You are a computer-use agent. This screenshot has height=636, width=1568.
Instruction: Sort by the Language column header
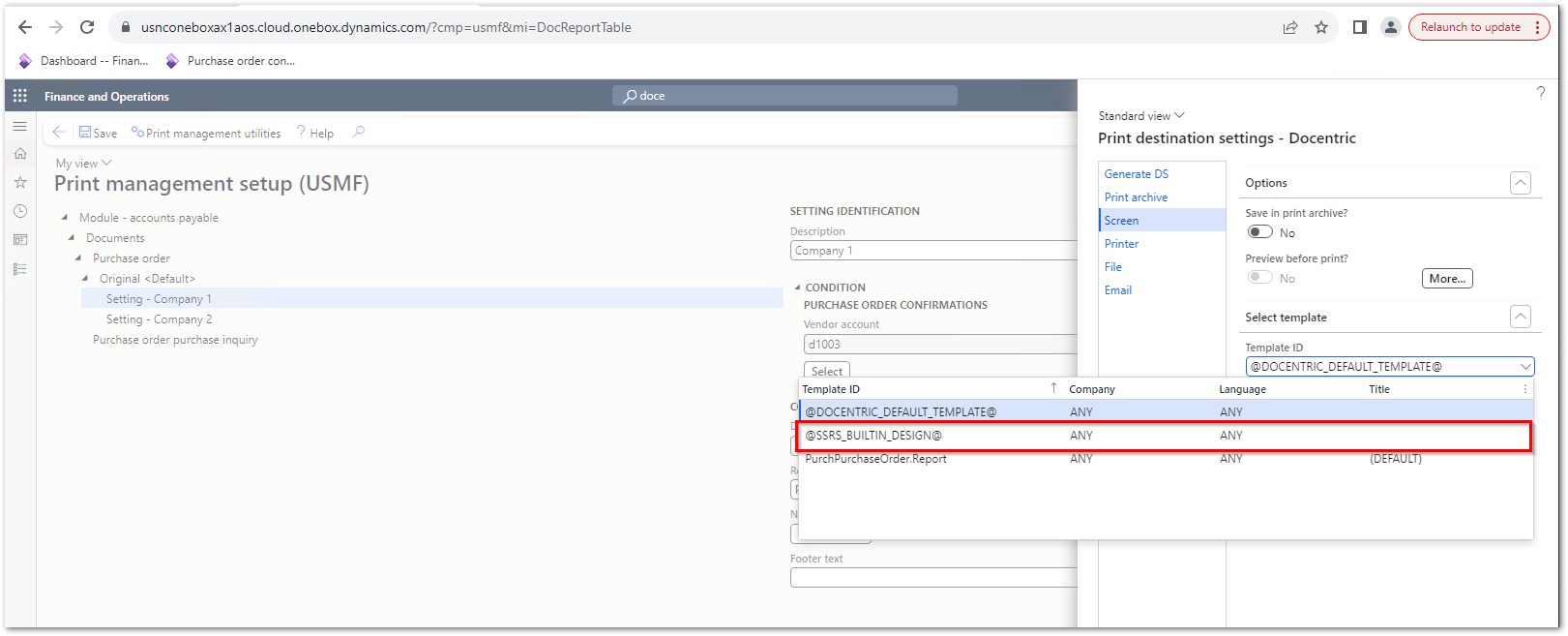pyautogui.click(x=1243, y=389)
